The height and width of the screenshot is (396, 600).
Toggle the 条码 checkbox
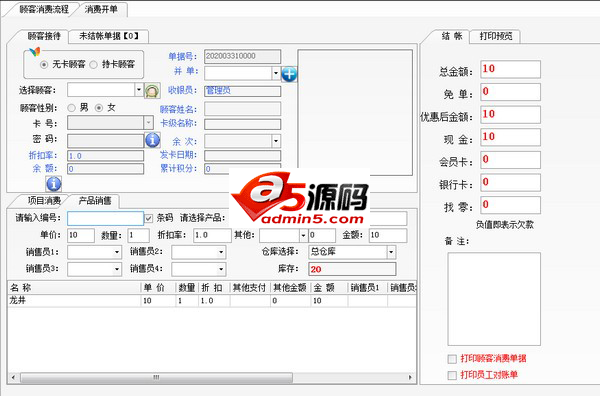[x=148, y=218]
